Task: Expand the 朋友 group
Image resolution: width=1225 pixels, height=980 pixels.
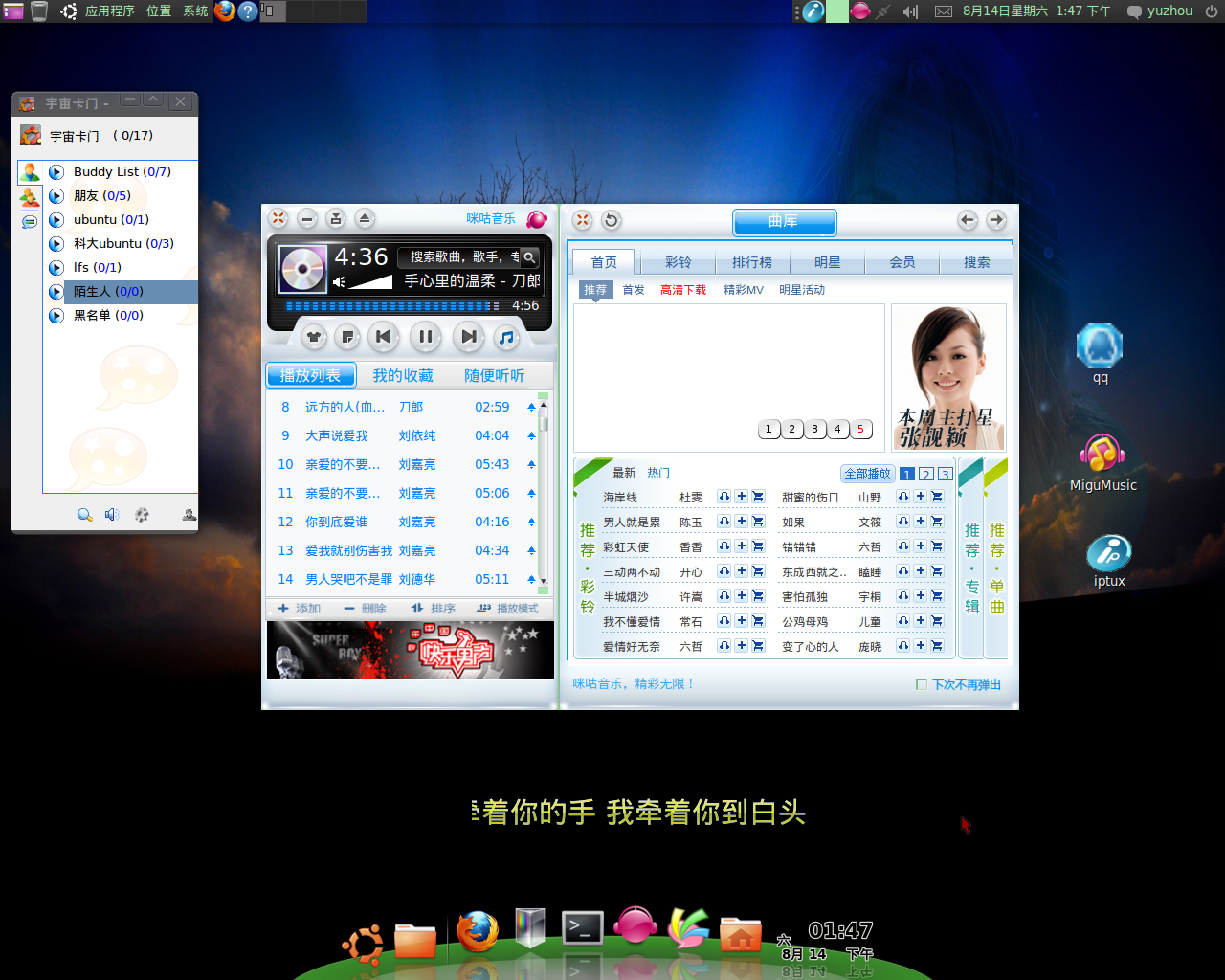Action: pos(56,196)
